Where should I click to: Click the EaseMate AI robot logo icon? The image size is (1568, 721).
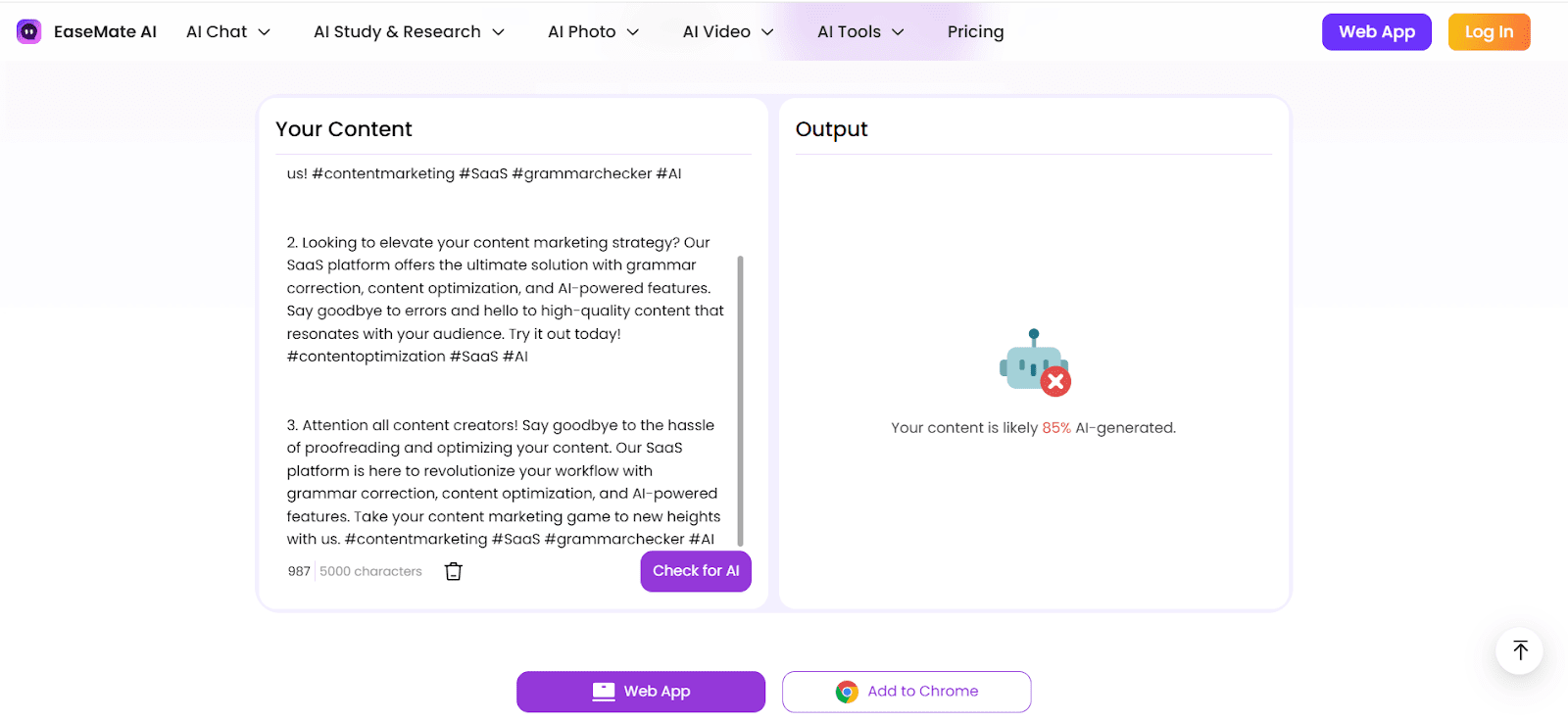point(28,30)
